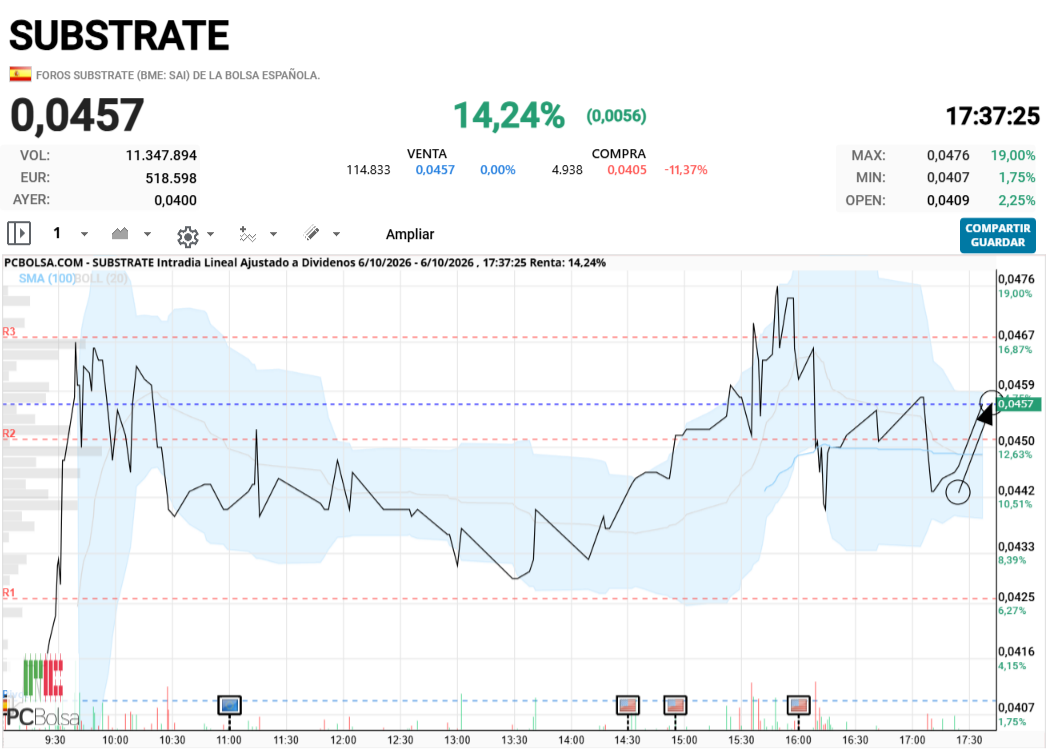Click the Ampliar button
The image size is (1048, 749).
(410, 235)
